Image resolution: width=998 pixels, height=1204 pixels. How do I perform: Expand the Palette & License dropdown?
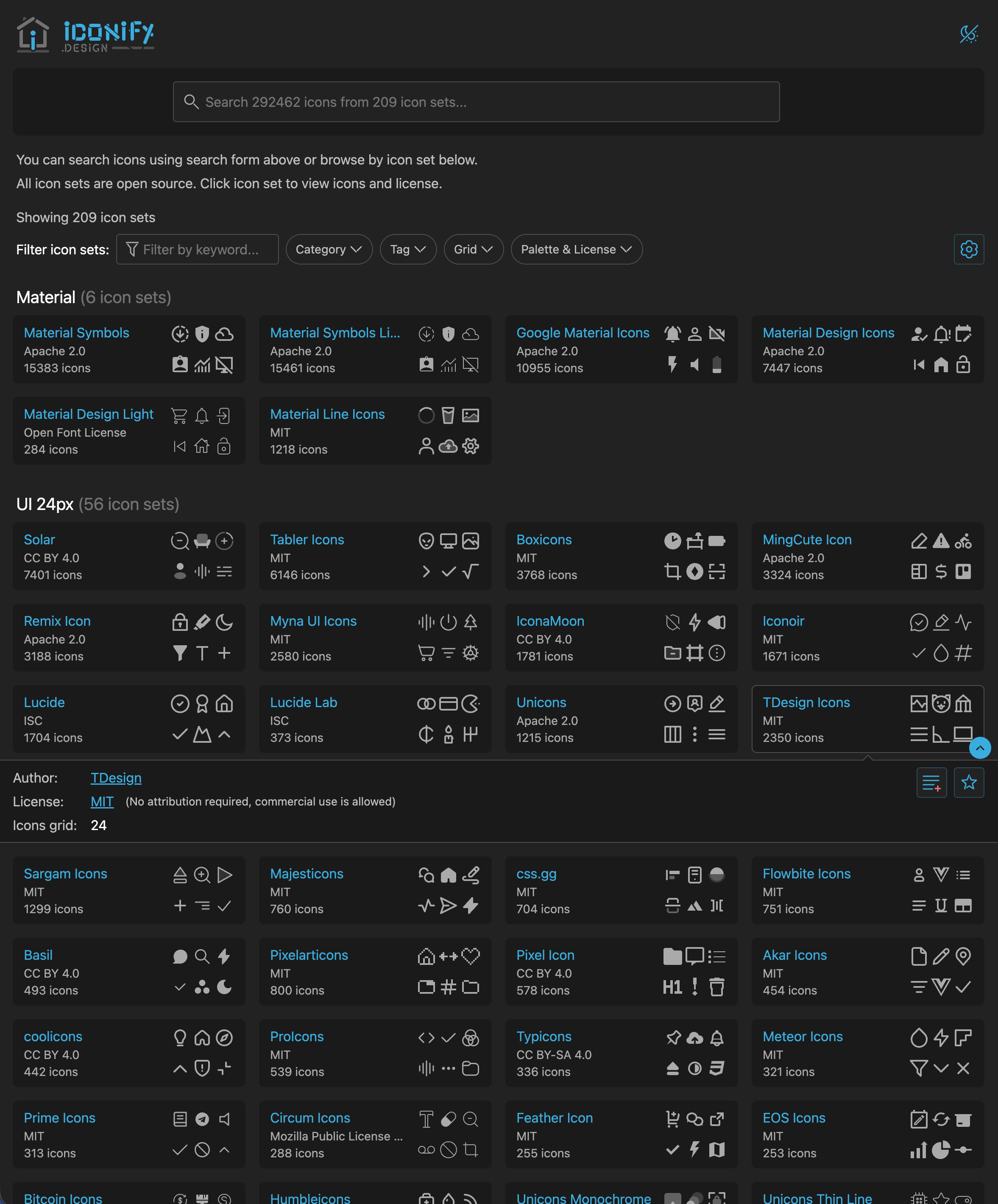click(577, 249)
